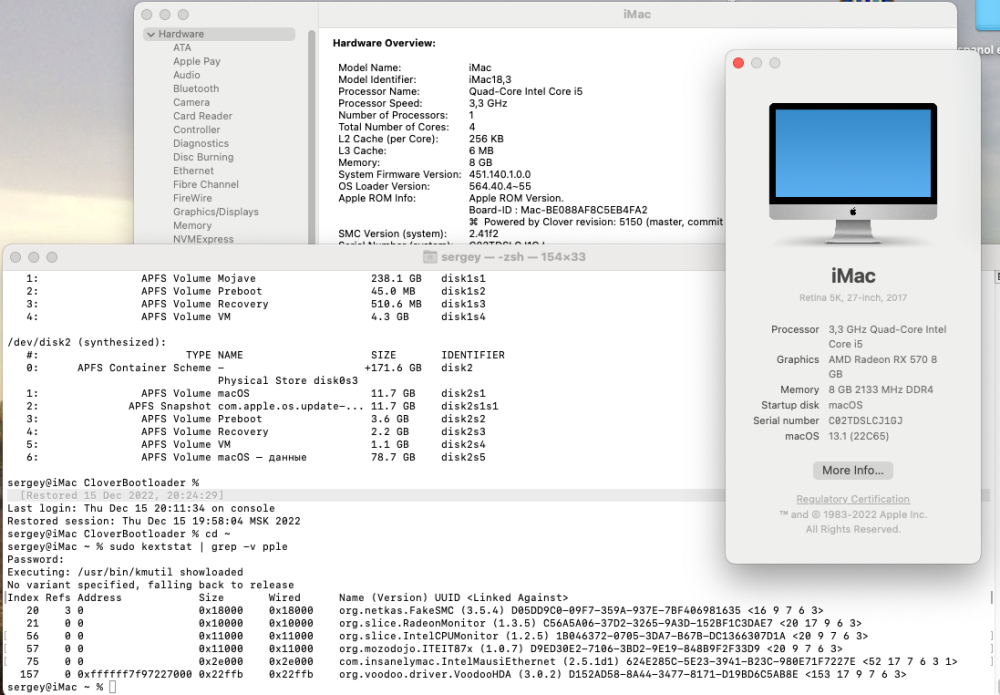
Task: Click the Terminal folder icon in title bar
Action: click(x=430, y=257)
